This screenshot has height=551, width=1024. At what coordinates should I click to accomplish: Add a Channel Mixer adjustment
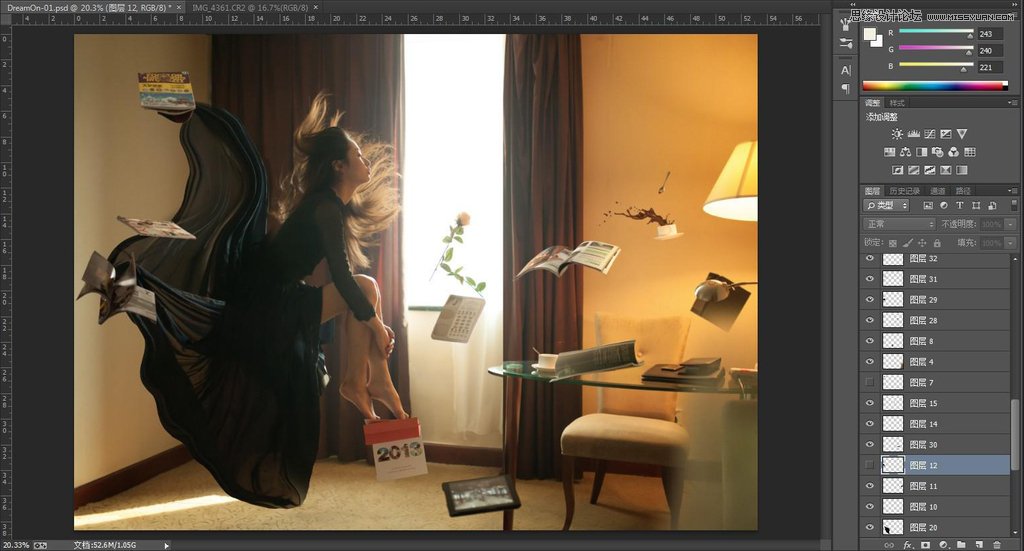953,152
